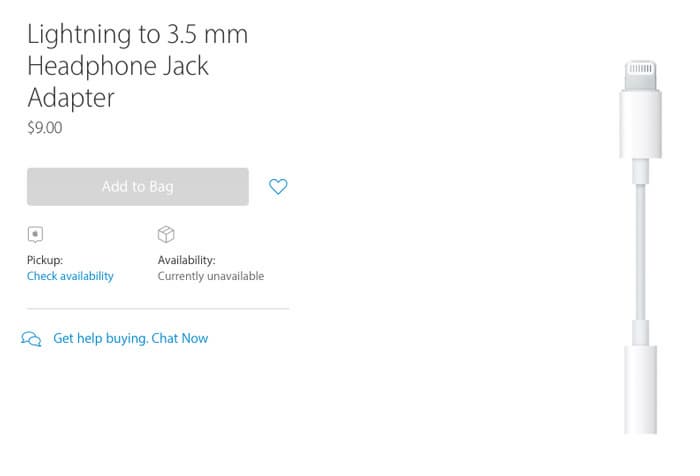The height and width of the screenshot is (476, 700).
Task: Click the Apple Store pickup icon
Action: click(36, 234)
